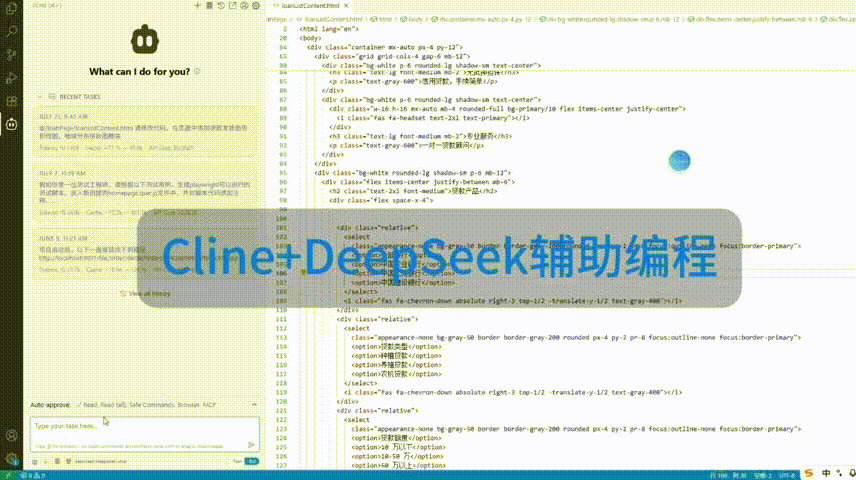Click loanListContent.html in the breadcrumb
The image size is (856, 480).
(329, 19)
